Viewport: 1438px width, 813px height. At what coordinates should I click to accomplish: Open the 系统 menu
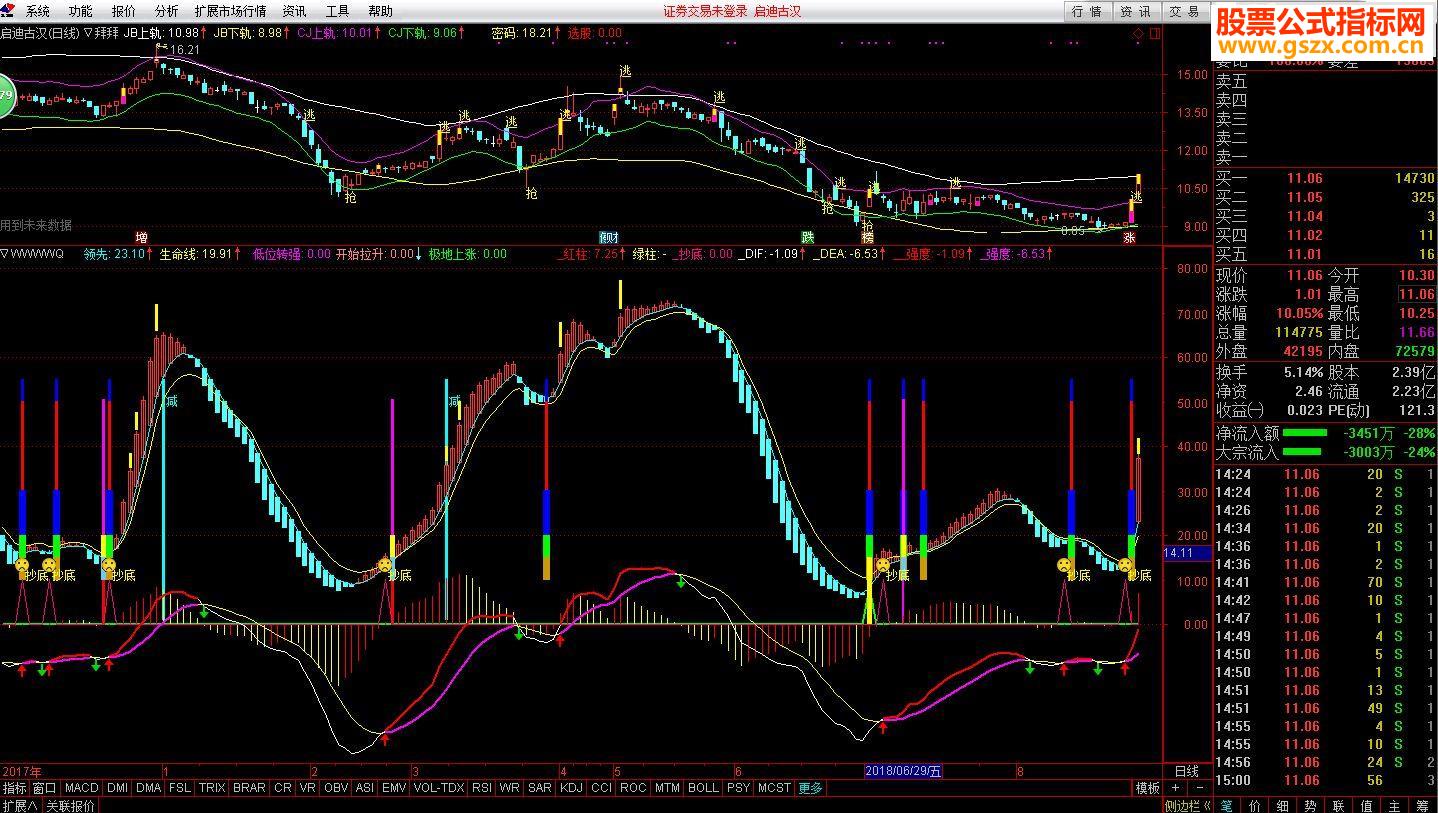(x=38, y=11)
